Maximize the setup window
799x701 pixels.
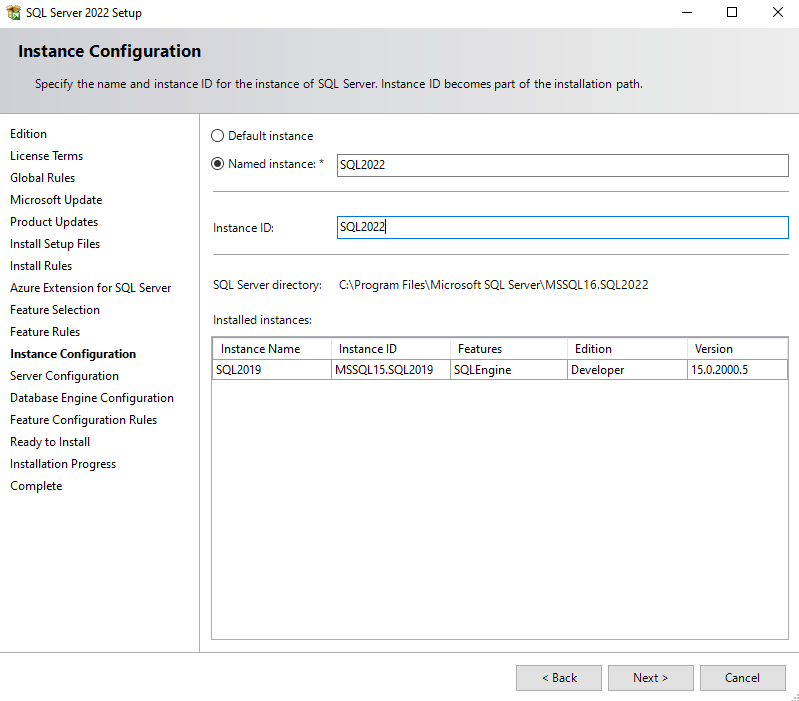pyautogui.click(x=731, y=13)
